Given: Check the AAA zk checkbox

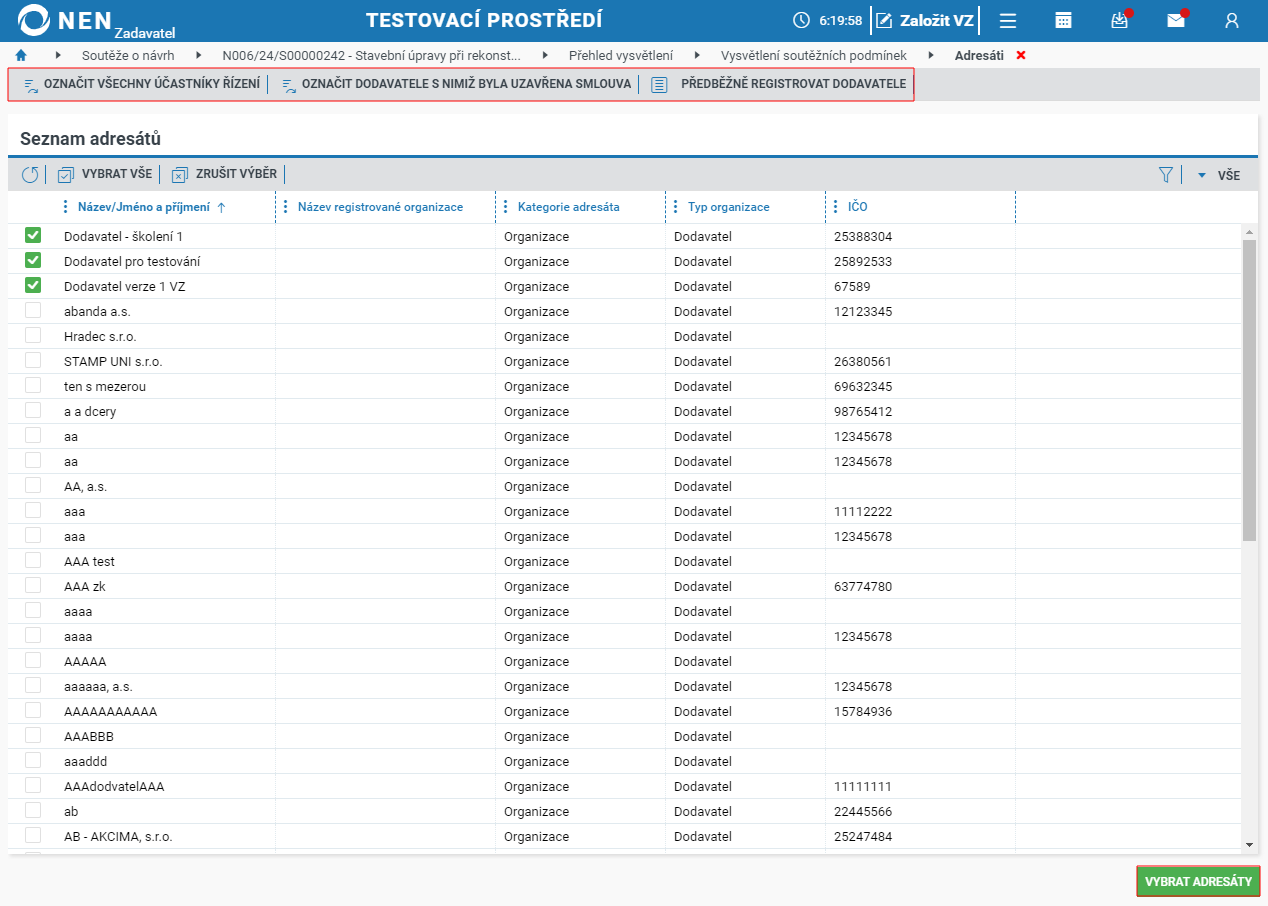Looking at the screenshot, I should (33, 585).
